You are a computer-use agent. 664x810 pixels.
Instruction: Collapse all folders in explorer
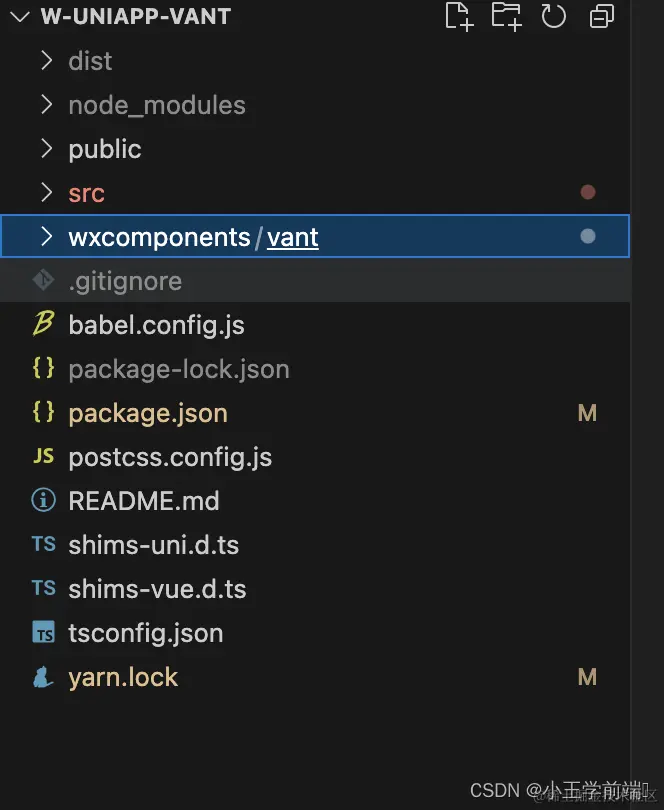602,16
